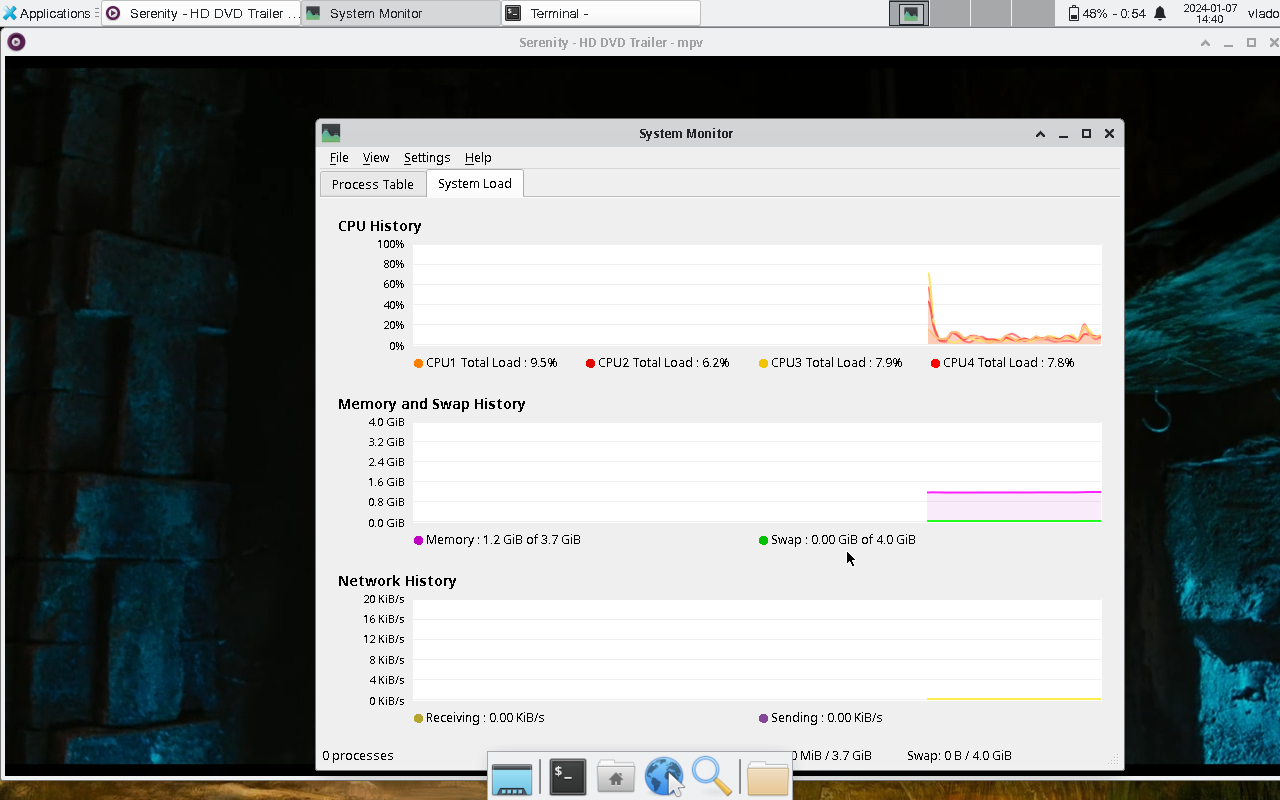Launch the web browser globe icon
Screen dimensions: 1280x800
pyautogui.click(x=664, y=777)
